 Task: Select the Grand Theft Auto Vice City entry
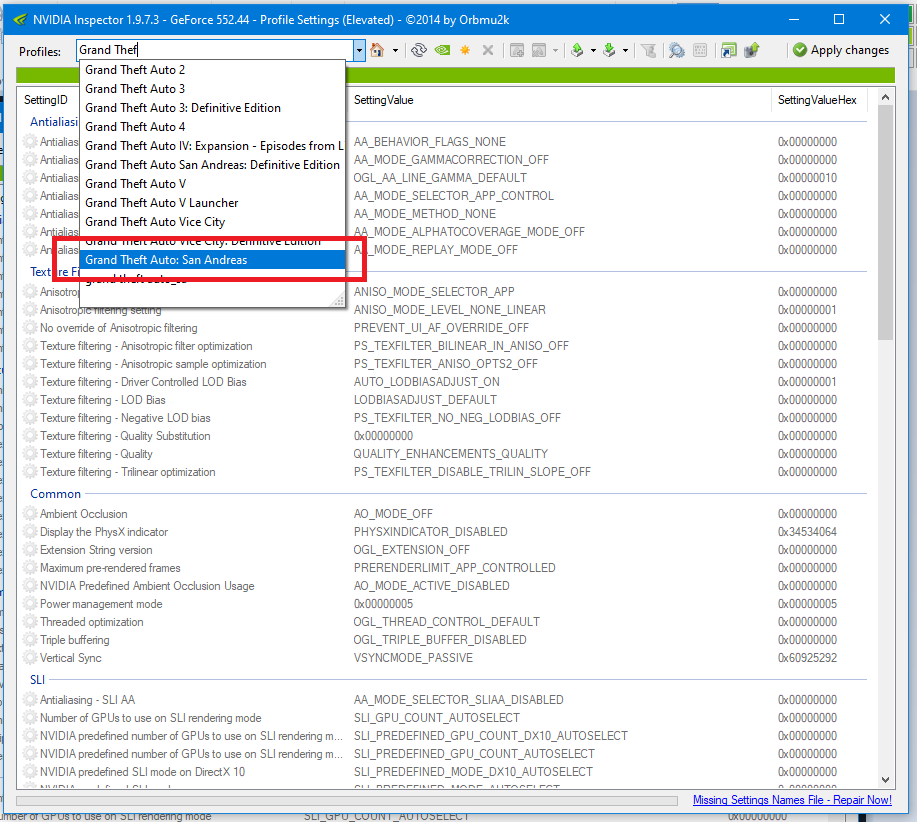click(212, 222)
